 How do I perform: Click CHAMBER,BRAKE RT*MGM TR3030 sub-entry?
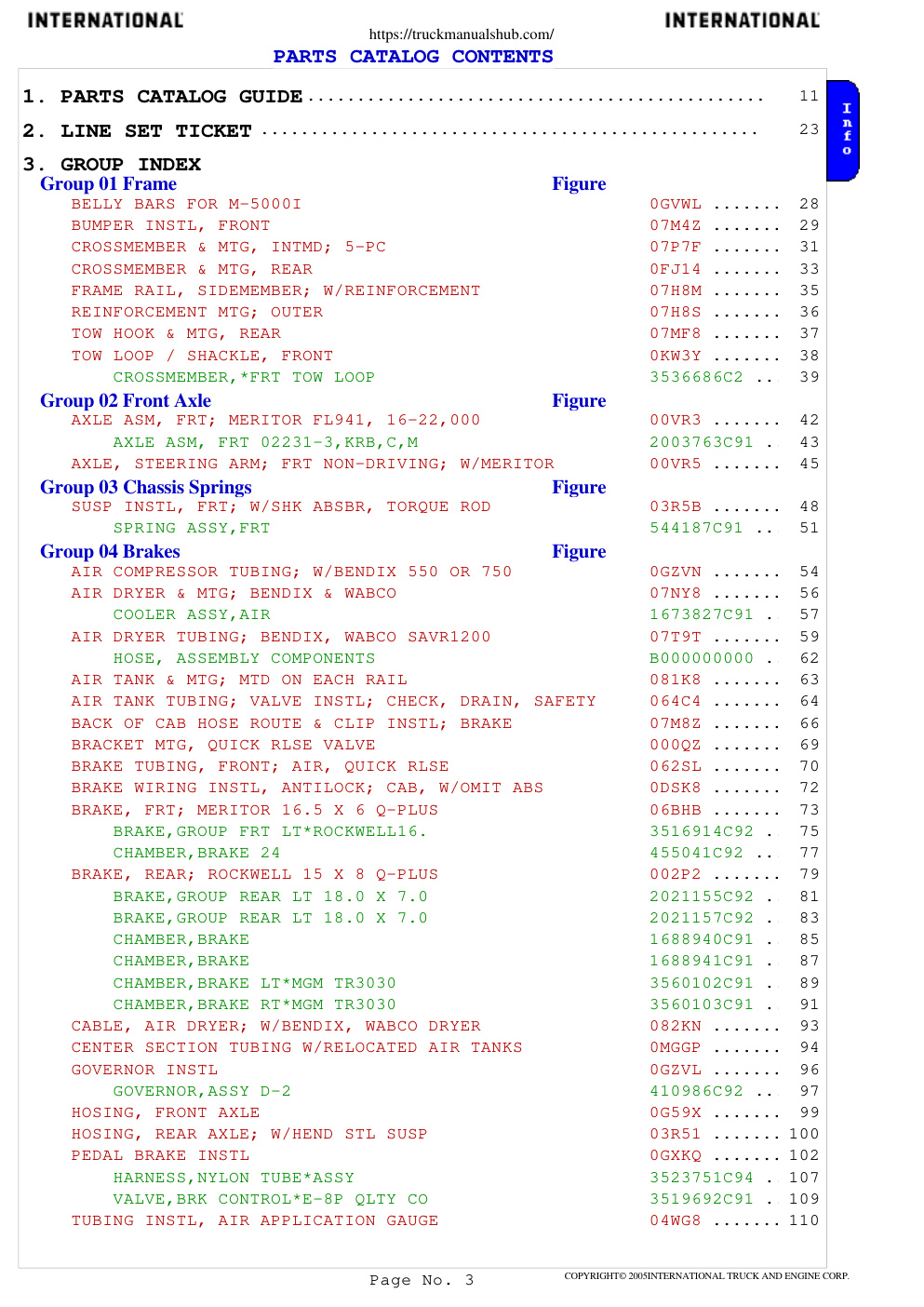click(254, 1004)
